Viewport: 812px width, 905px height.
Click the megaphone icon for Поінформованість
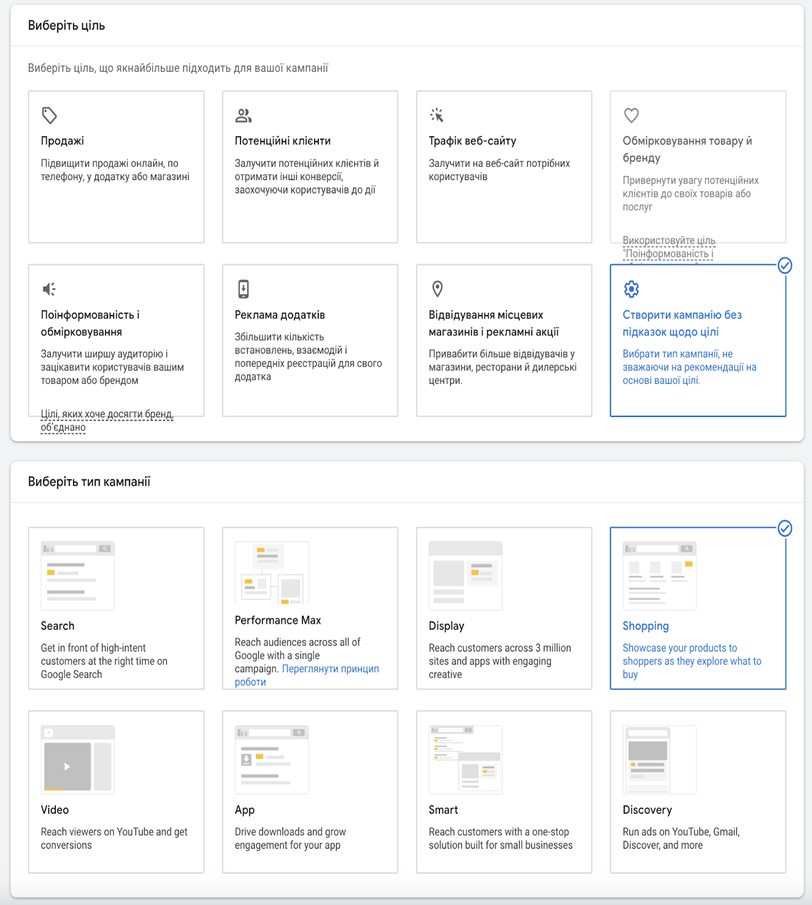pos(49,290)
